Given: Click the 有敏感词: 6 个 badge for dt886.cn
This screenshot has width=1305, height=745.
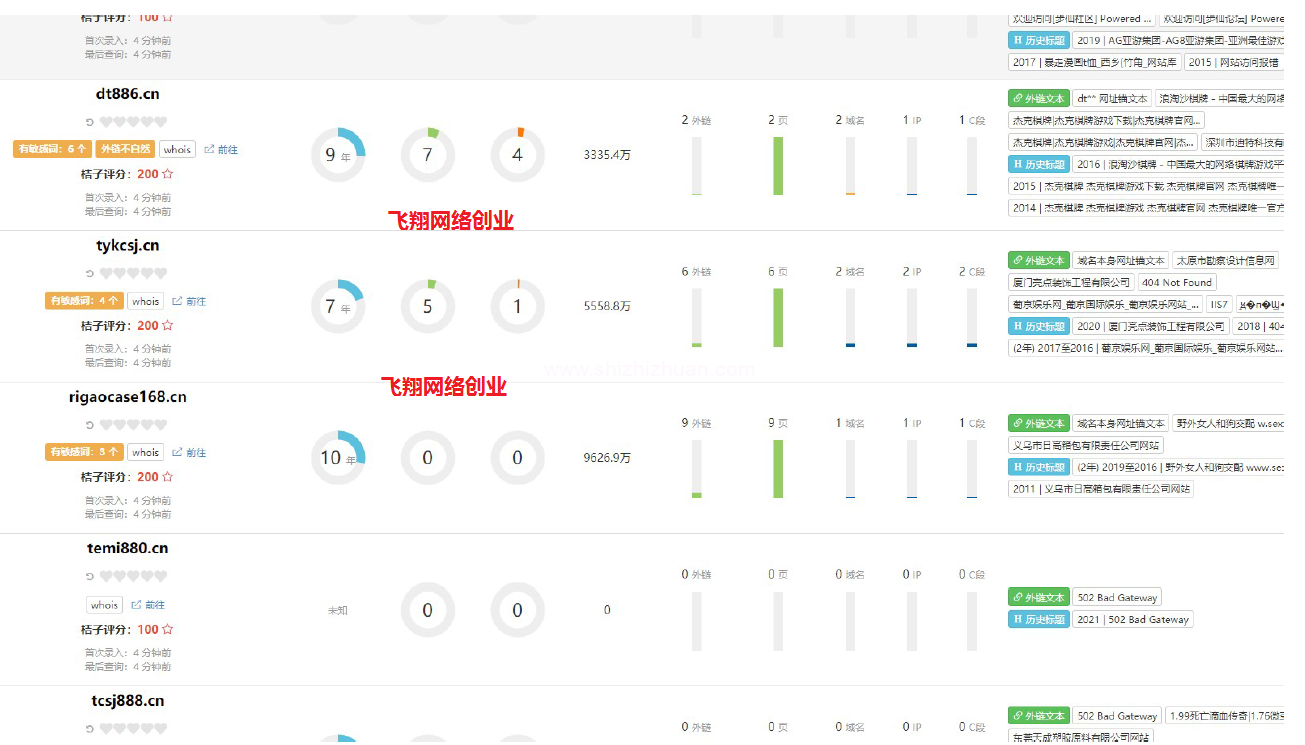Looking at the screenshot, I should [51, 150].
